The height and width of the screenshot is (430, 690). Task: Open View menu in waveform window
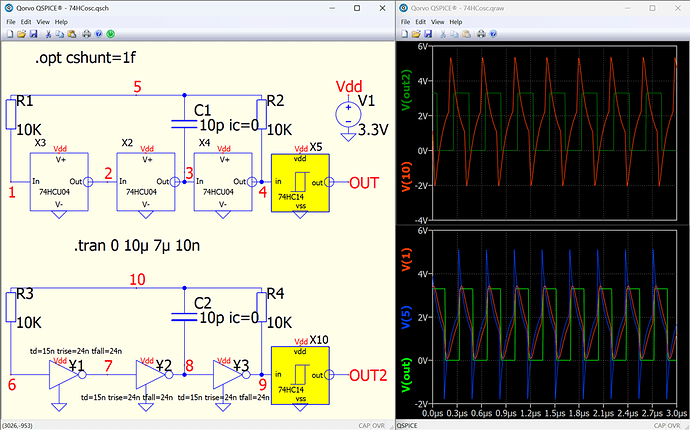point(437,22)
